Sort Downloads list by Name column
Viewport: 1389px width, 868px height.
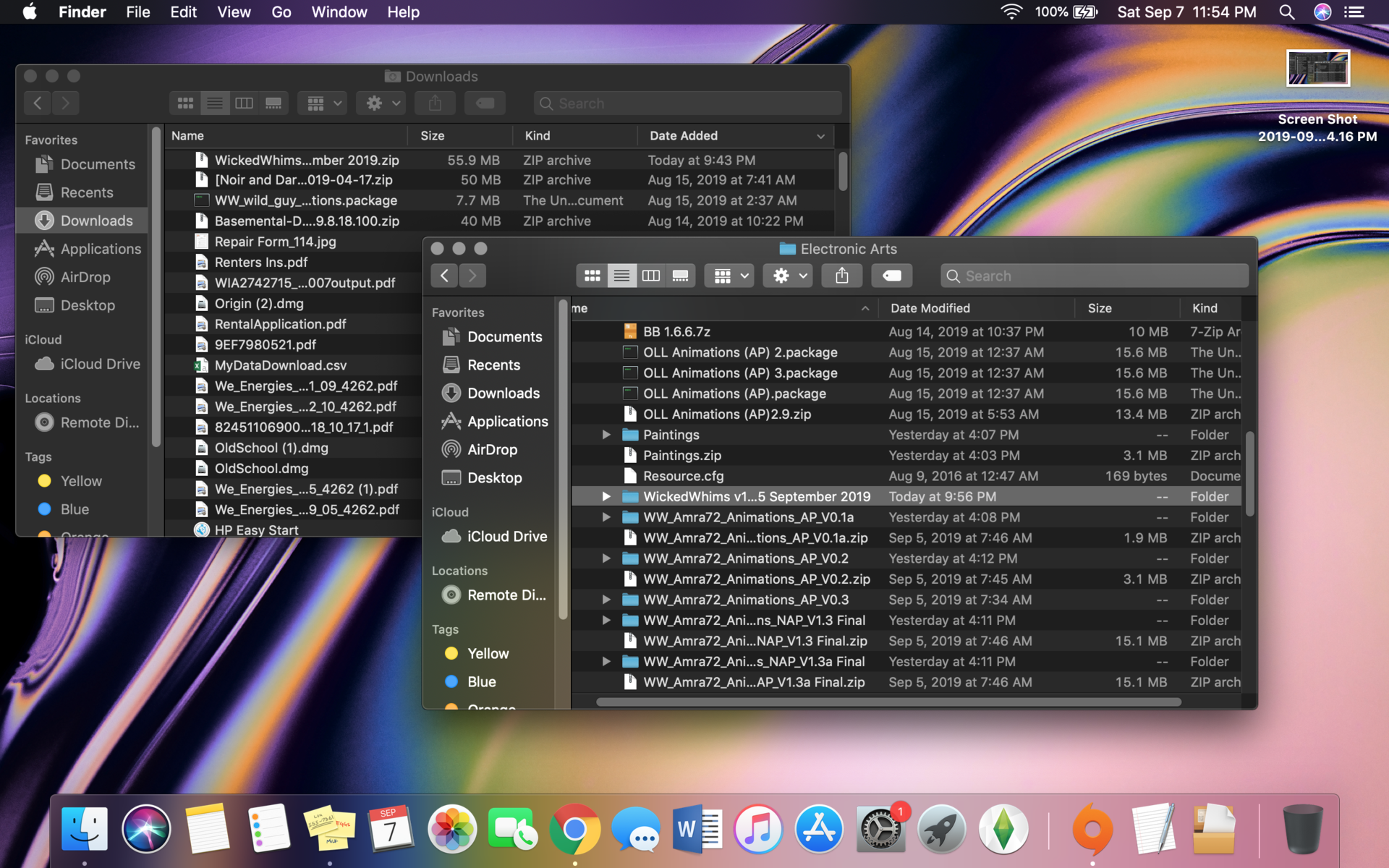click(x=286, y=136)
